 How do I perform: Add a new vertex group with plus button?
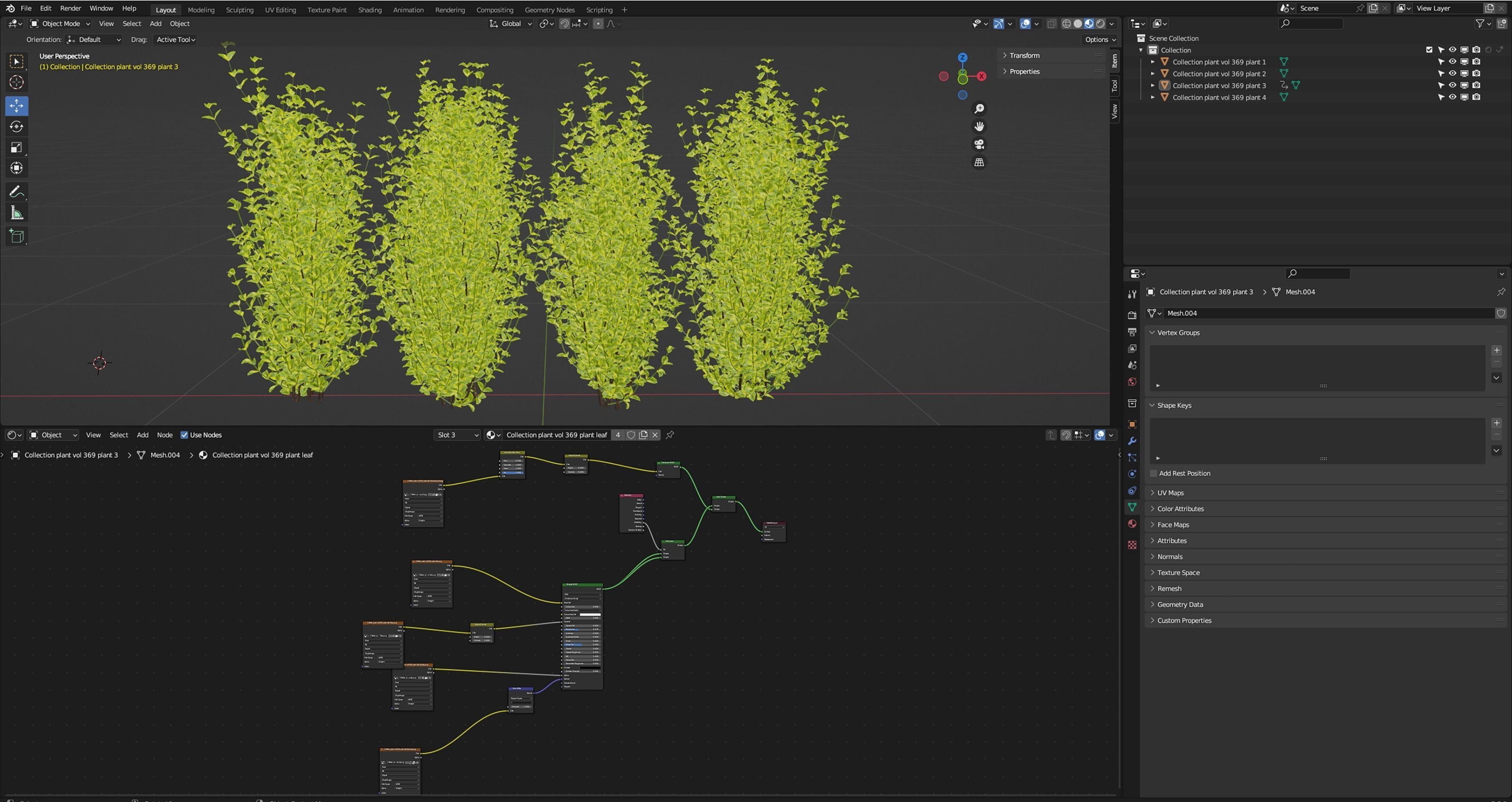1496,350
